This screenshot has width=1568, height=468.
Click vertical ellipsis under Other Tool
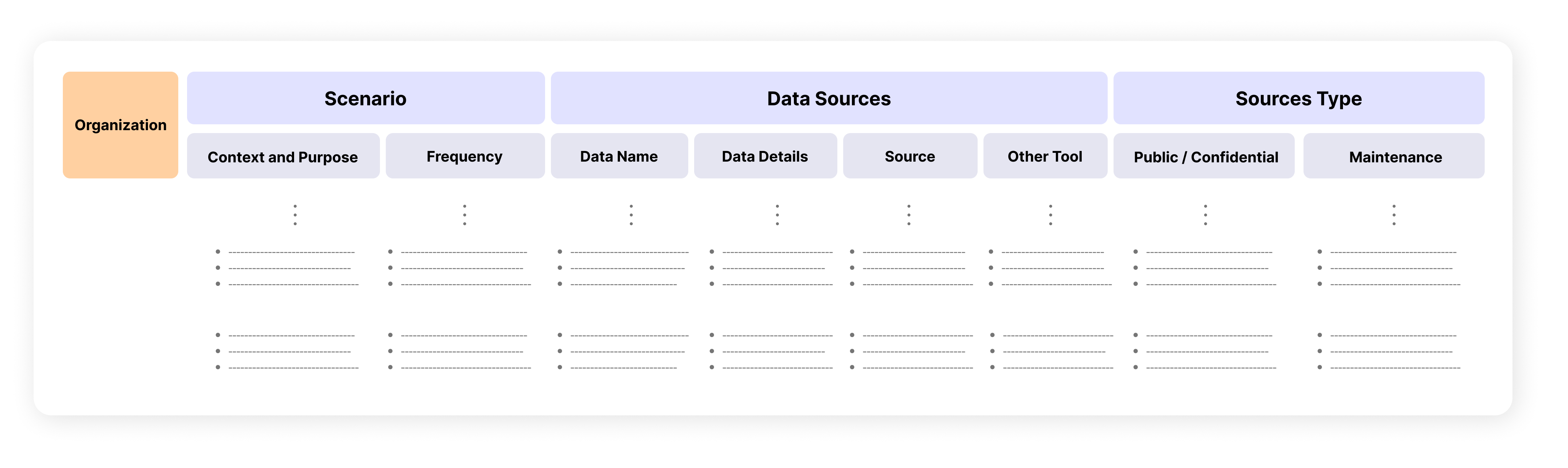pos(1051,215)
